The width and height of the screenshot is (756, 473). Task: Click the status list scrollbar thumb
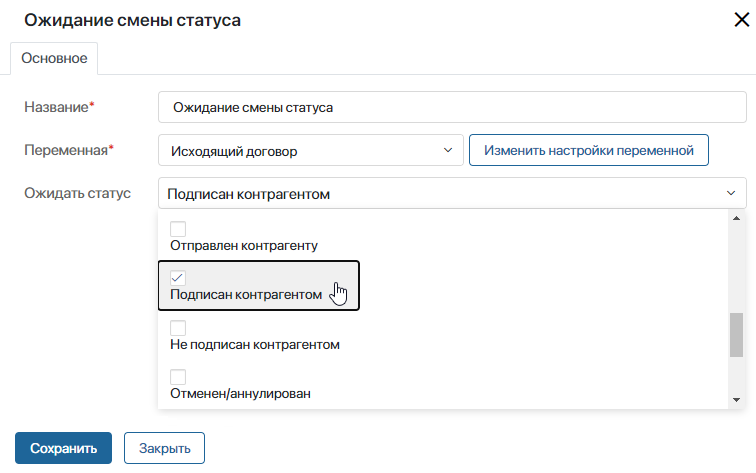(736, 335)
